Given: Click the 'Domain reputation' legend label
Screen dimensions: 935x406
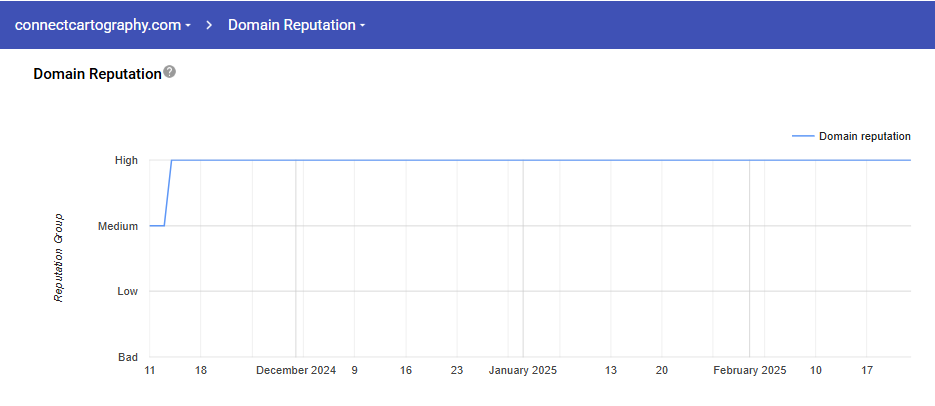Looking at the screenshot, I should click(864, 136).
